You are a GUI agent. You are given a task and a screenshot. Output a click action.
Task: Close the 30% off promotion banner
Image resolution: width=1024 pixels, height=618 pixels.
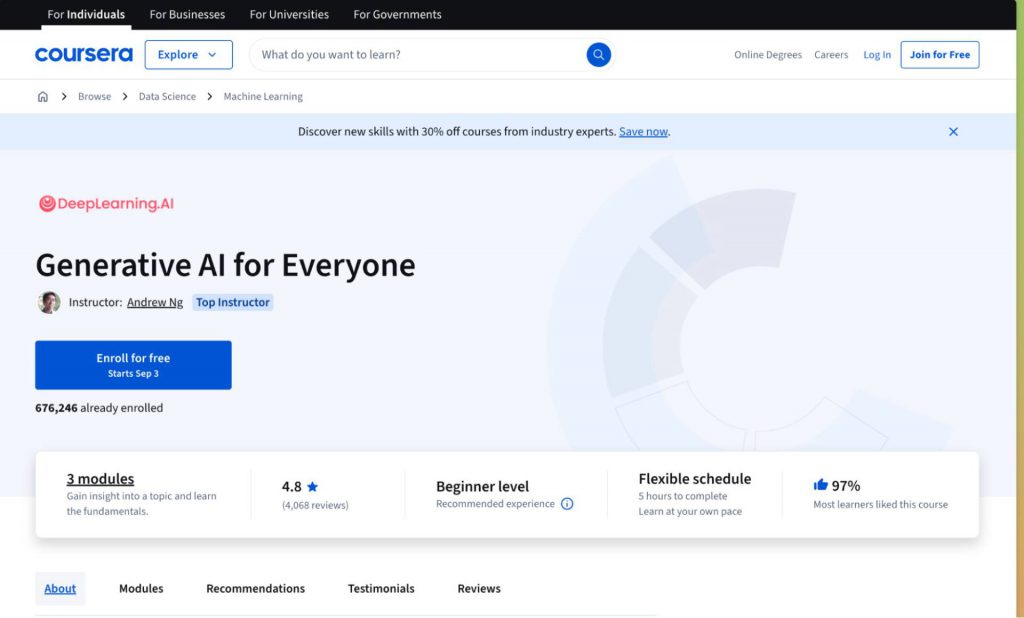tap(953, 132)
